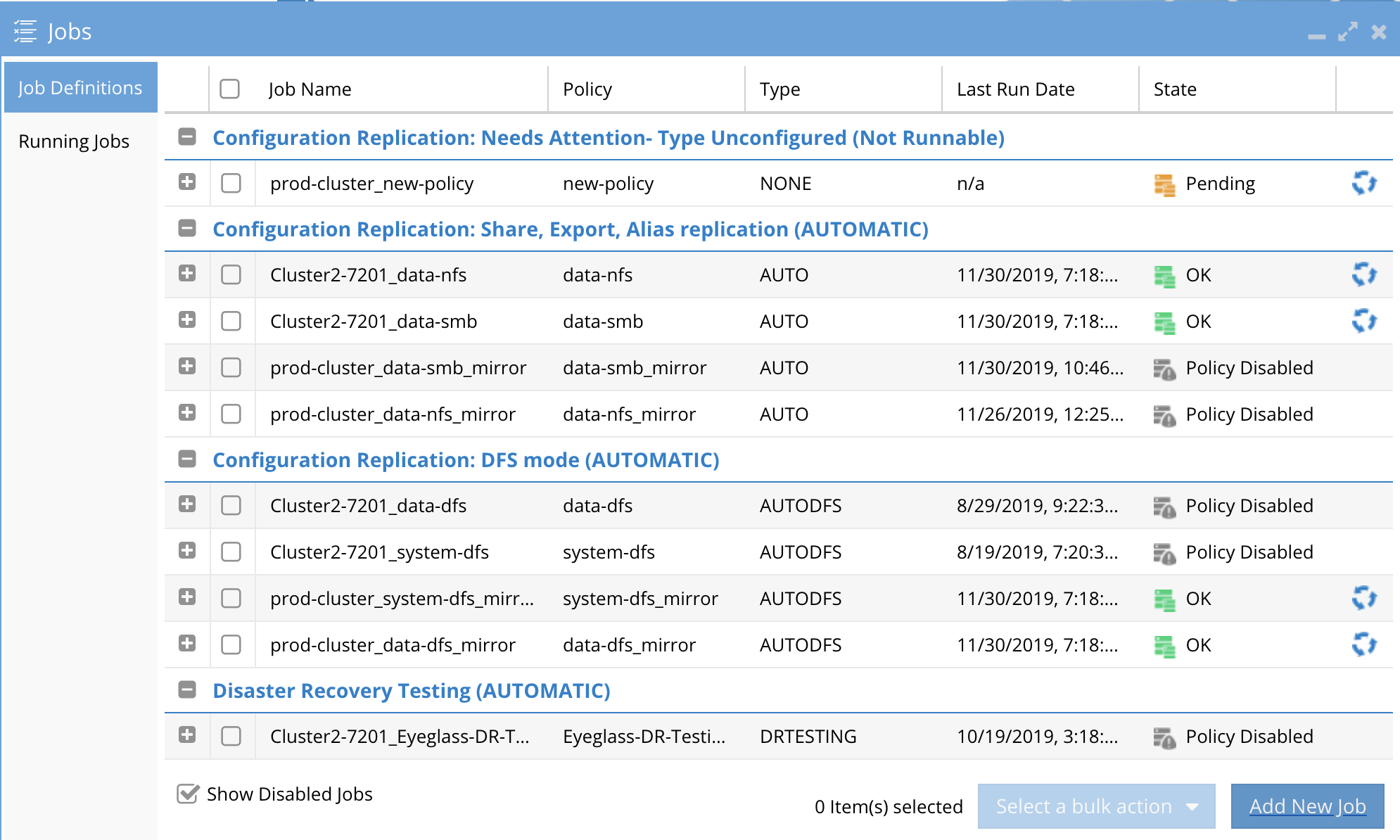Check the Cluster2-7201_data-nfs job checkbox

(231, 274)
